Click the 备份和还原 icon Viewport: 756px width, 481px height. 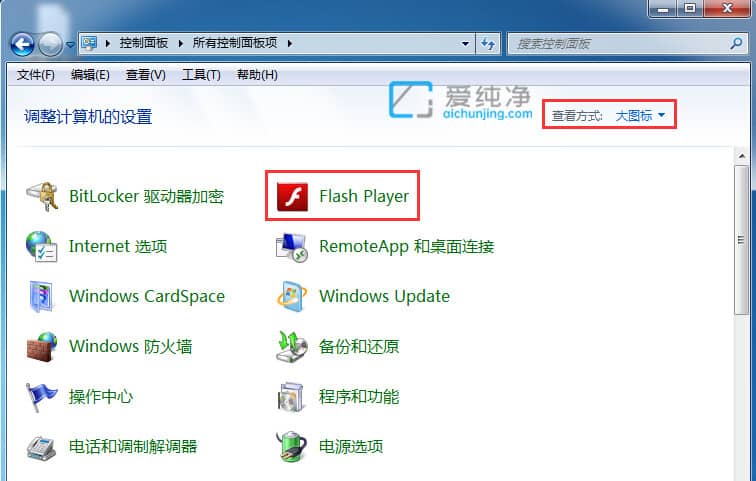click(292, 347)
